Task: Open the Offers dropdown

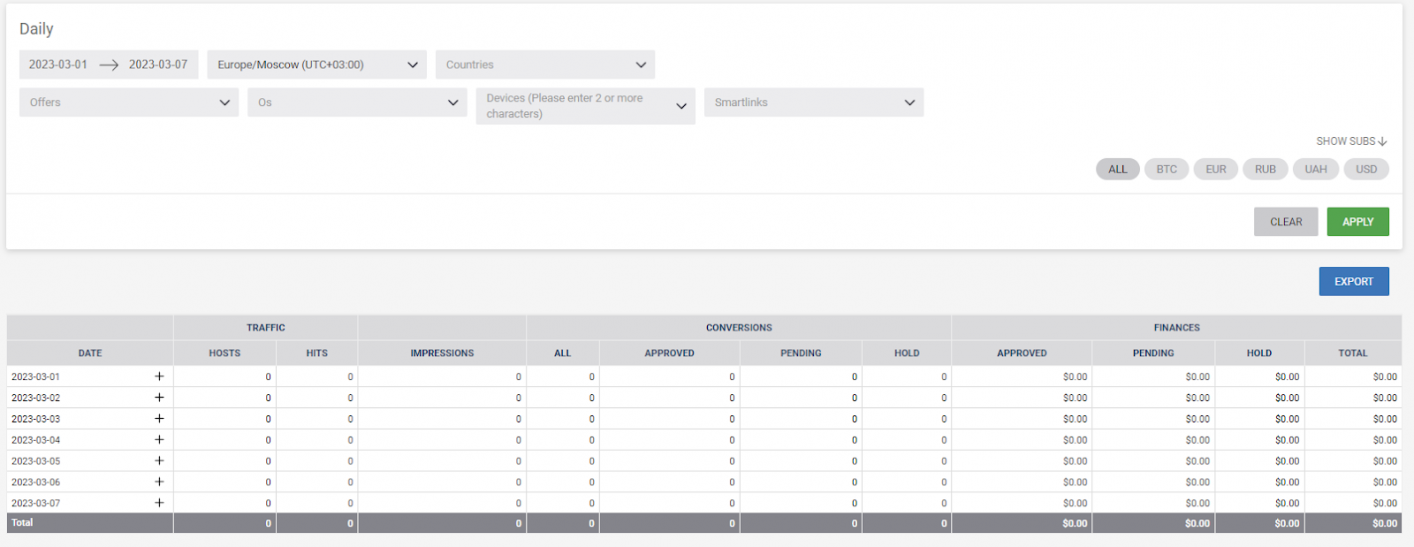Action: (129, 102)
